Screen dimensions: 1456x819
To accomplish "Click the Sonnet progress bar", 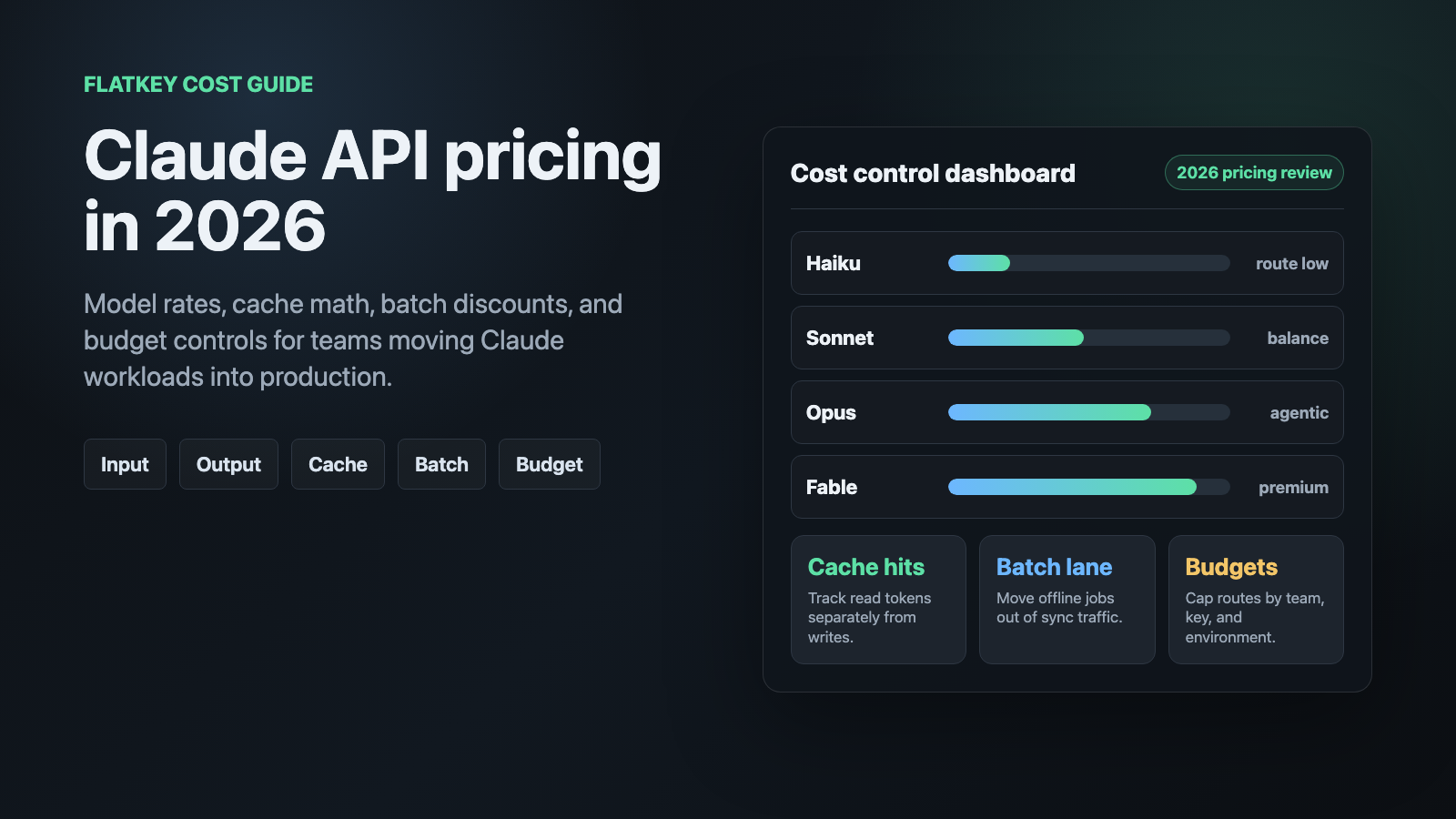I will click(x=1088, y=338).
